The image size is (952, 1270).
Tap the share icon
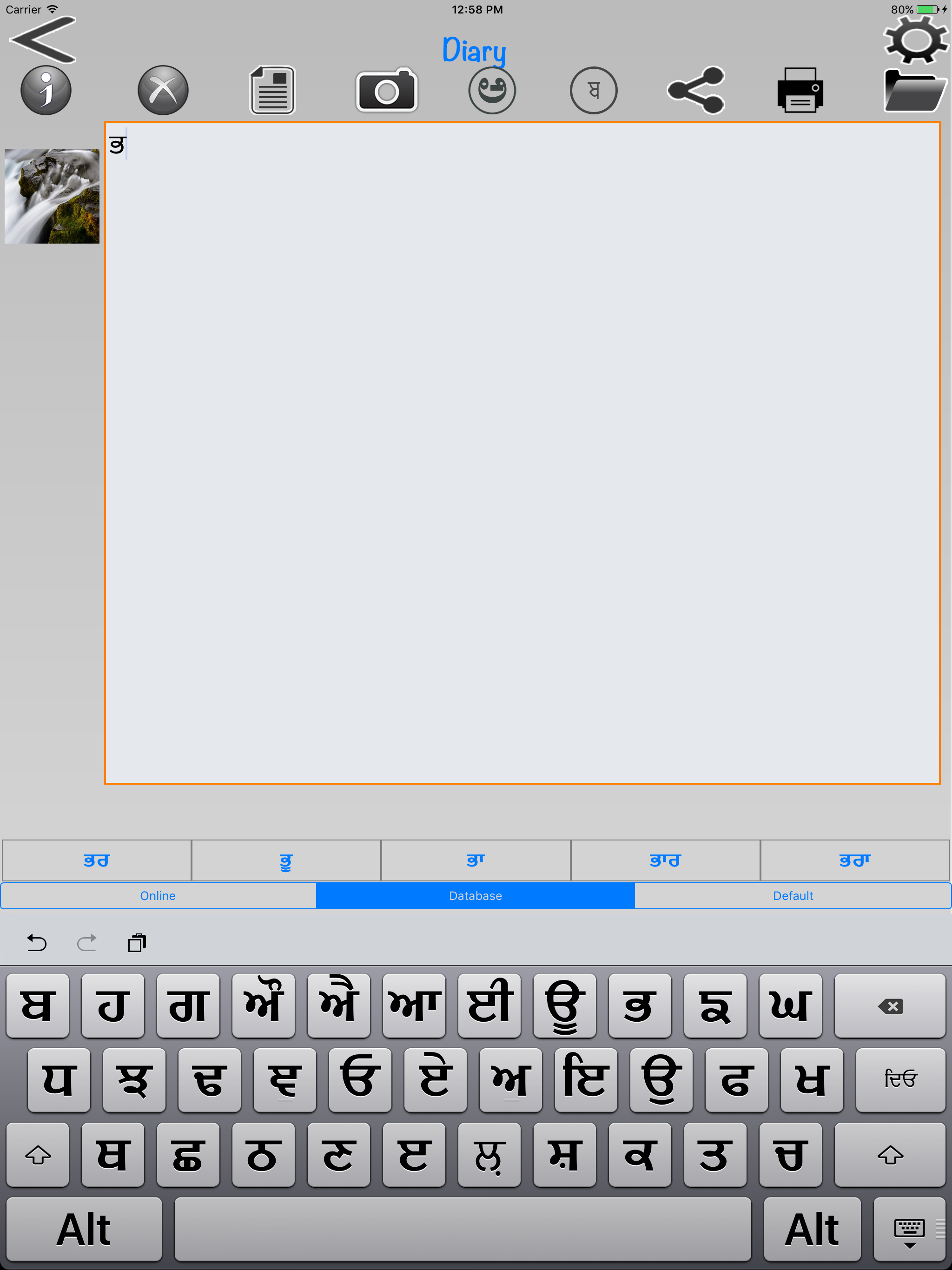(x=696, y=90)
